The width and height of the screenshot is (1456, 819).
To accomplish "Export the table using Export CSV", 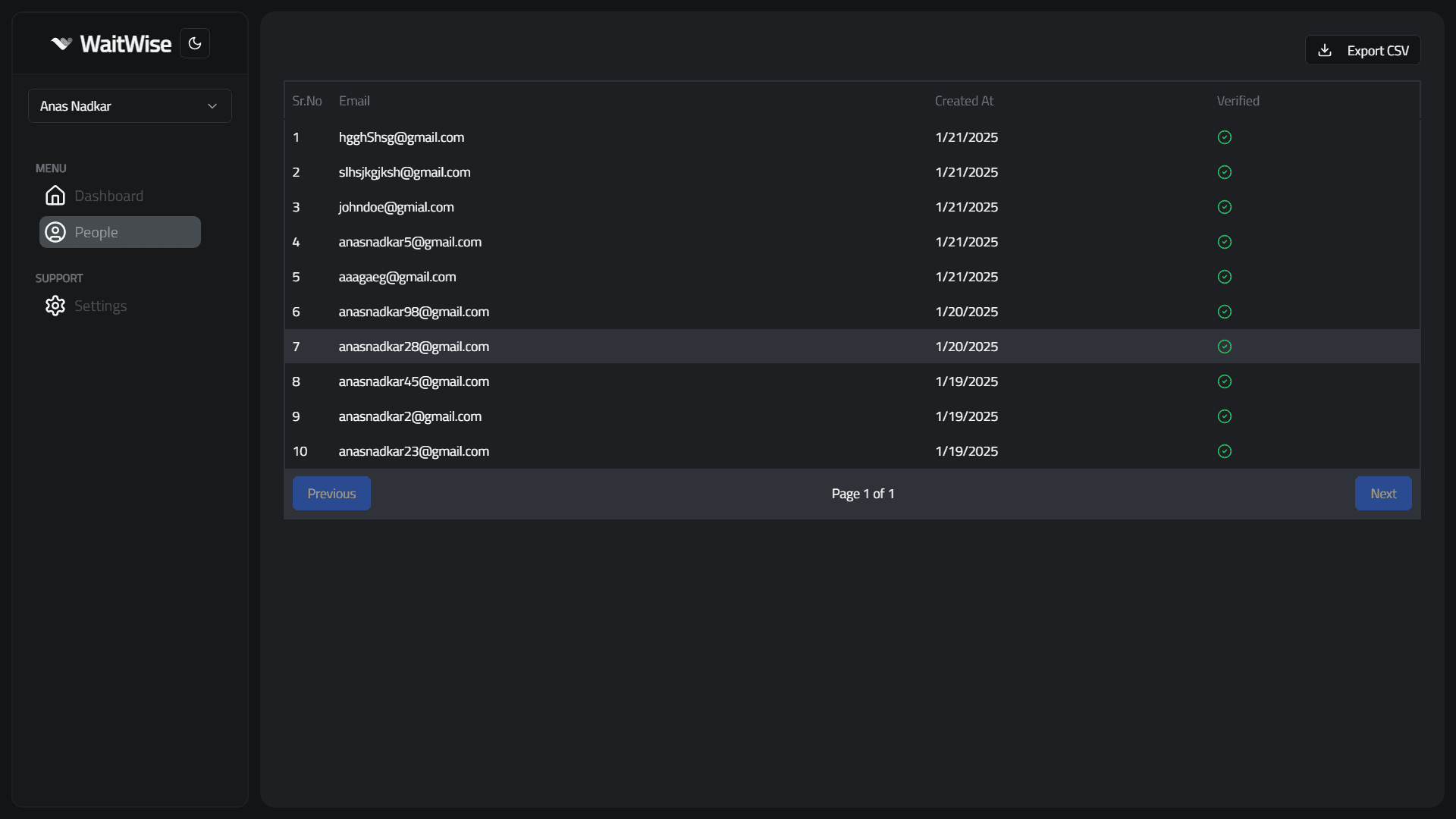I will click(x=1363, y=50).
